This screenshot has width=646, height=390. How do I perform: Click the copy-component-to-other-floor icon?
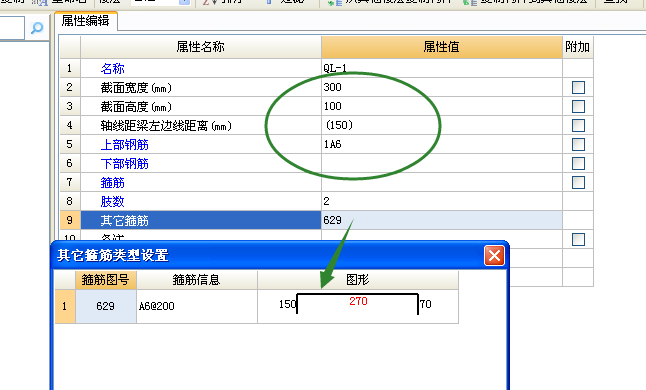[470, 2]
